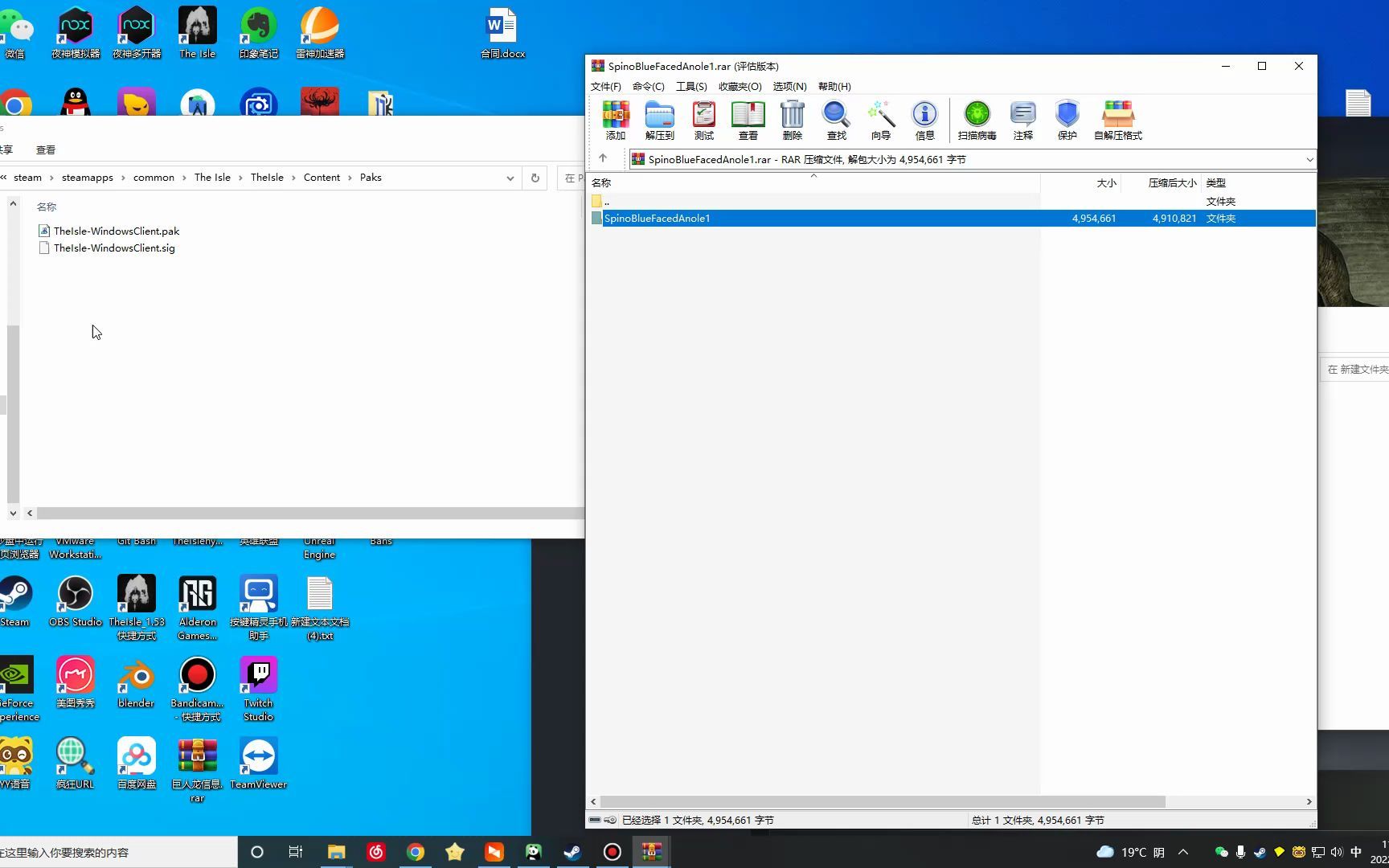Click The Isle desktop shortcut
The width and height of the screenshot is (1389, 868).
click(x=197, y=32)
